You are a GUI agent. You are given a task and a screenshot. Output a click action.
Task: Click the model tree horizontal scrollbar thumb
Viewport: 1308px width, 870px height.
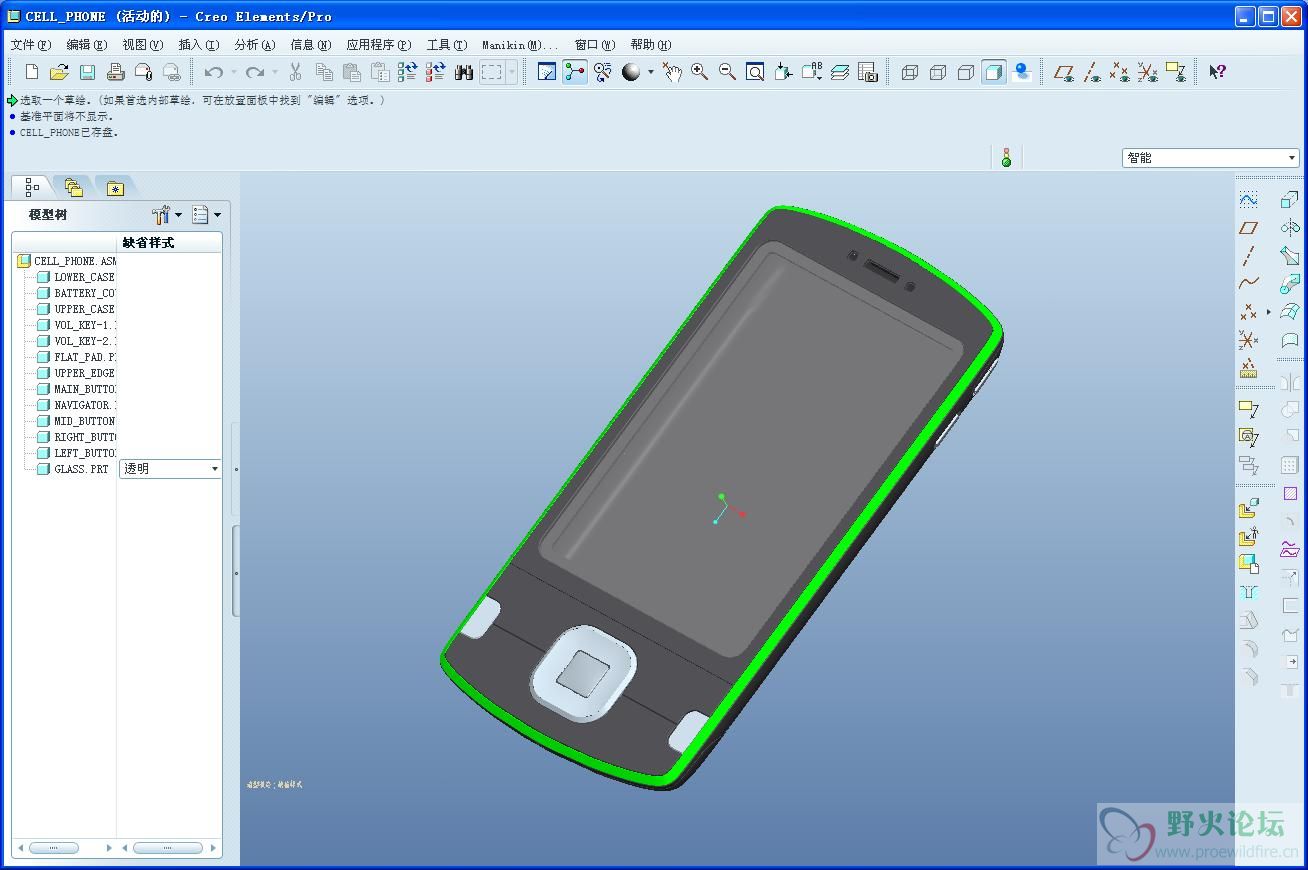[54, 848]
